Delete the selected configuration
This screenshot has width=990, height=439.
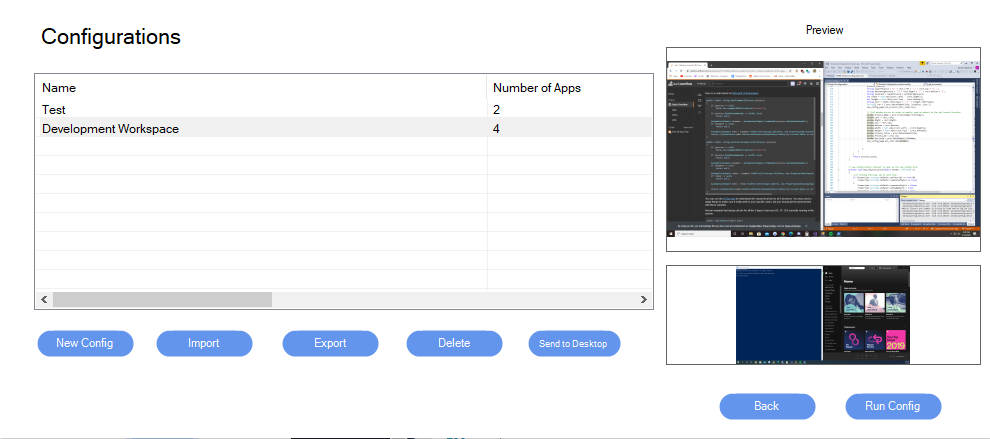pyautogui.click(x=454, y=343)
